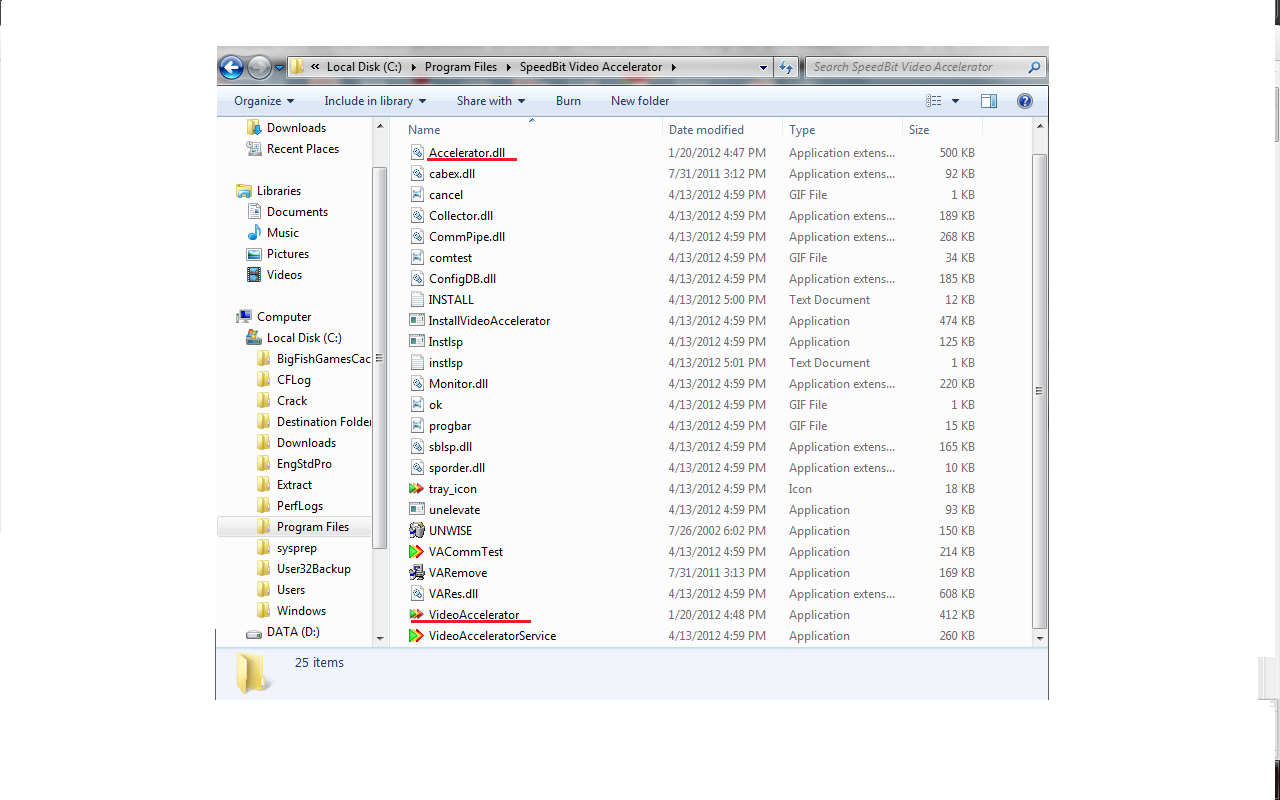
Task: Select Local Disk (C:) in the tree
Action: coord(304,338)
